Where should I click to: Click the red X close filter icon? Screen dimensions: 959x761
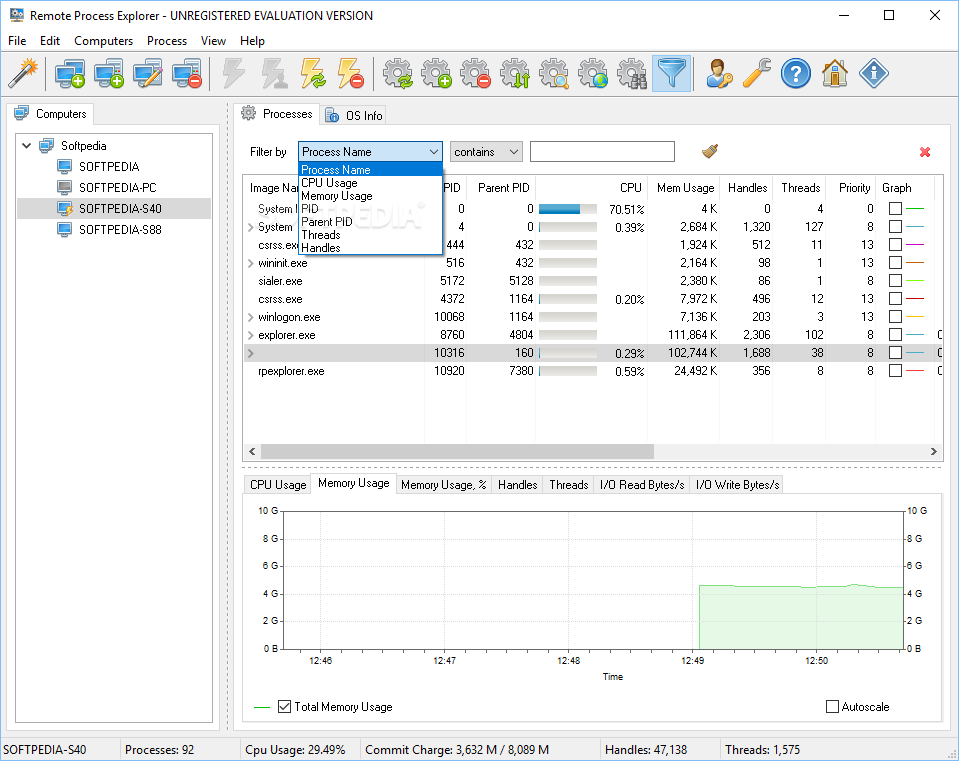925,152
